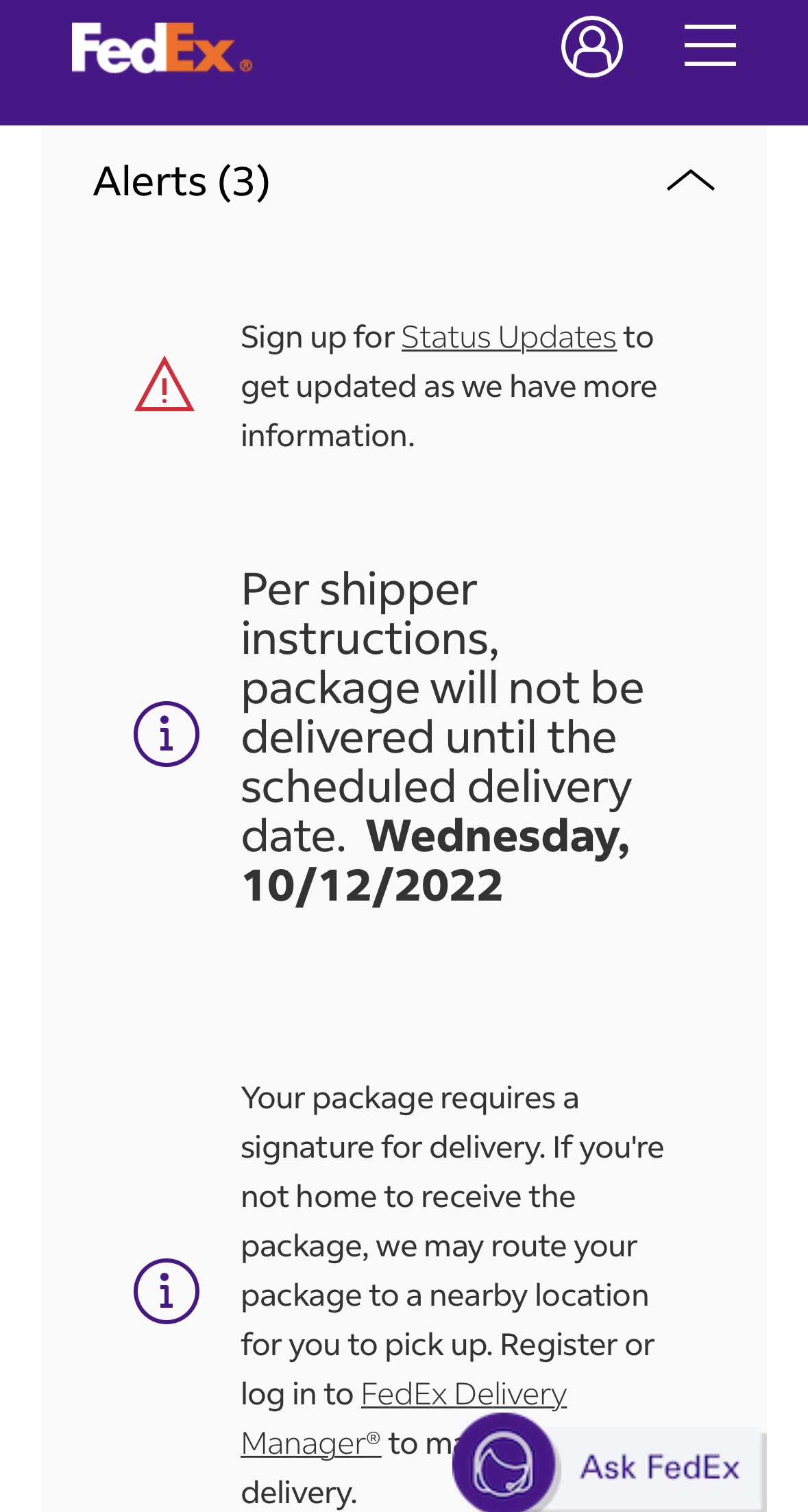808x1512 pixels.
Task: Open the FedEx Delivery Manager link
Action: point(404,1418)
